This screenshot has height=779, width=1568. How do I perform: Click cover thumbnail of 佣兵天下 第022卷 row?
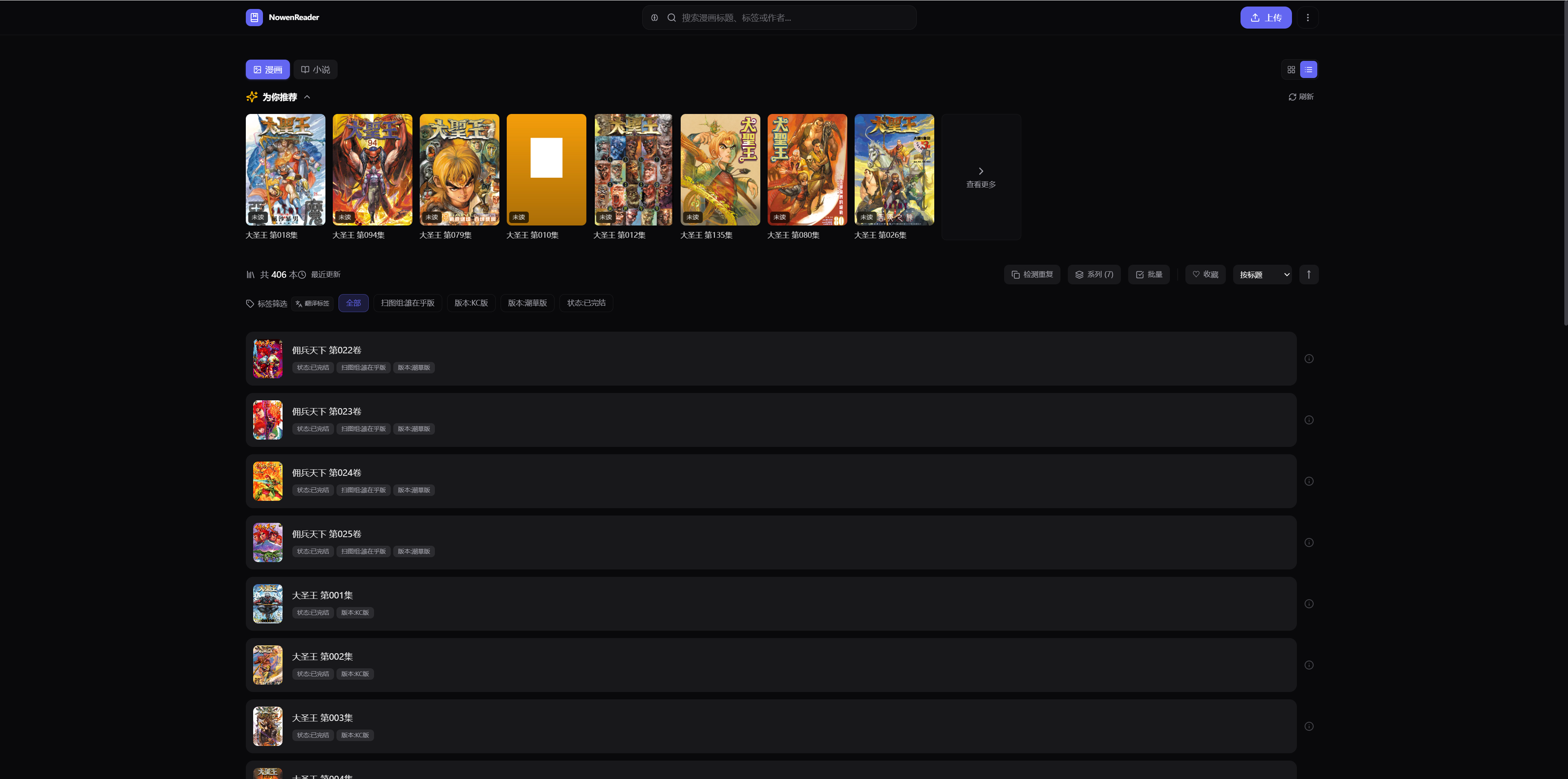[268, 359]
